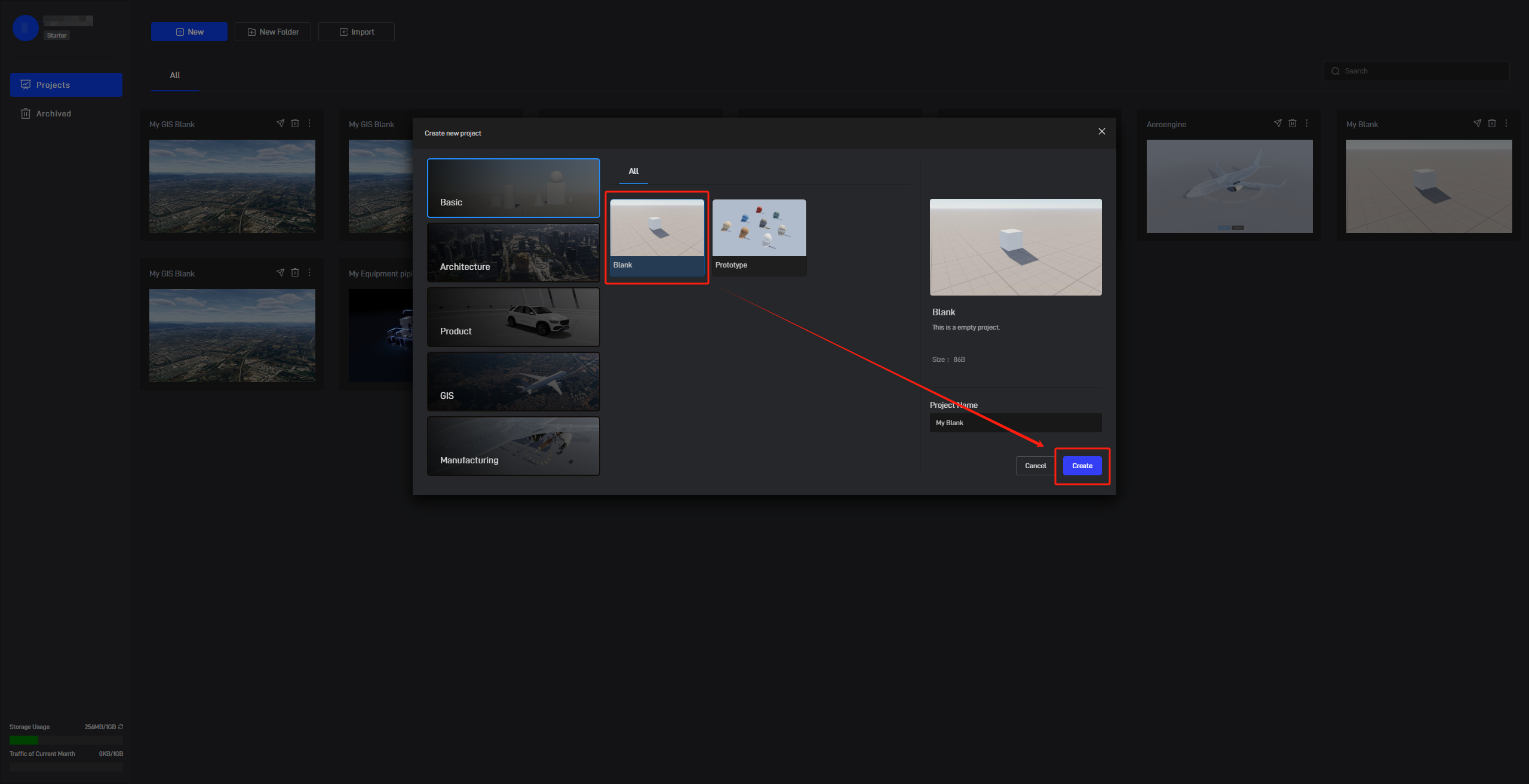Screen dimensions: 1529x784
Task: Click trash icon on bottom-row My GIS Blank card
Action: pos(294,272)
